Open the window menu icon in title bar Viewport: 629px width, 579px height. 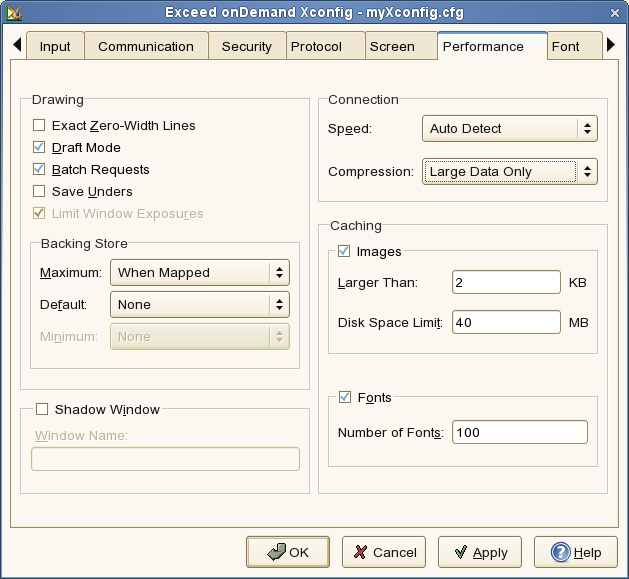click(x=14, y=12)
